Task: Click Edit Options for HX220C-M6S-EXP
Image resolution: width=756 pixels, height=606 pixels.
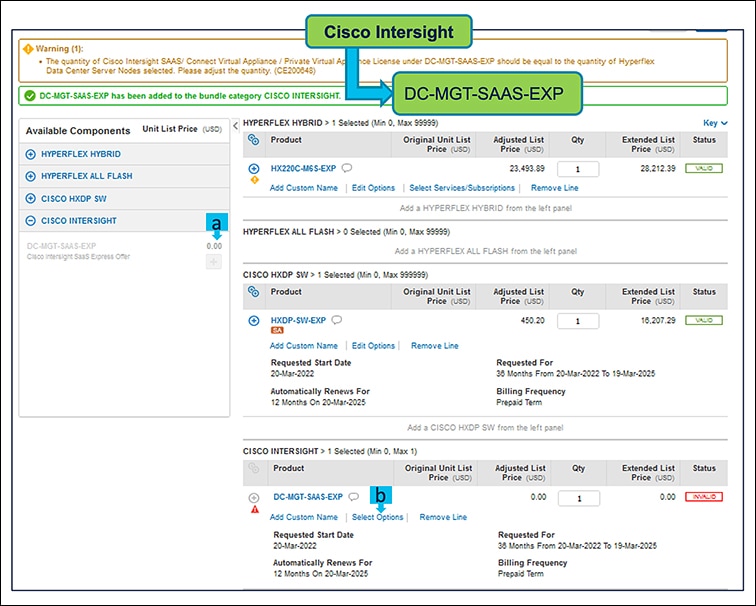Action: click(x=373, y=188)
